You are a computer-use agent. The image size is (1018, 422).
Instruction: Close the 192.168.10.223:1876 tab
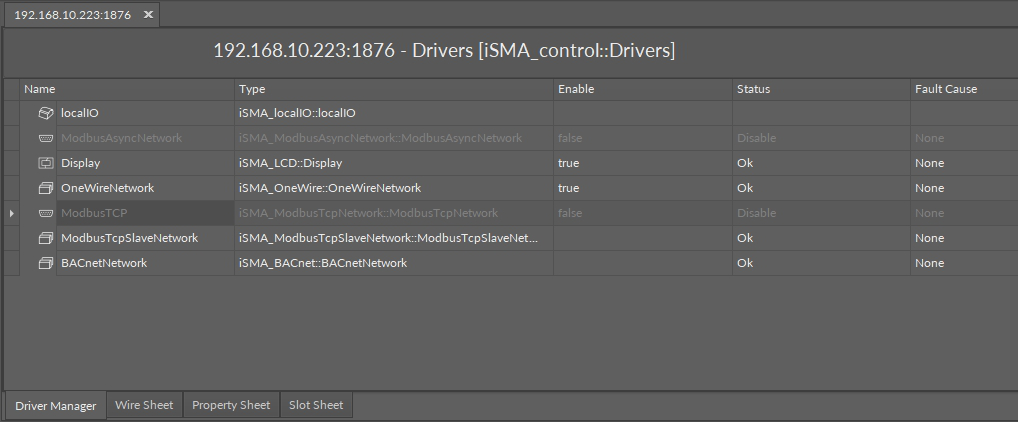click(148, 15)
